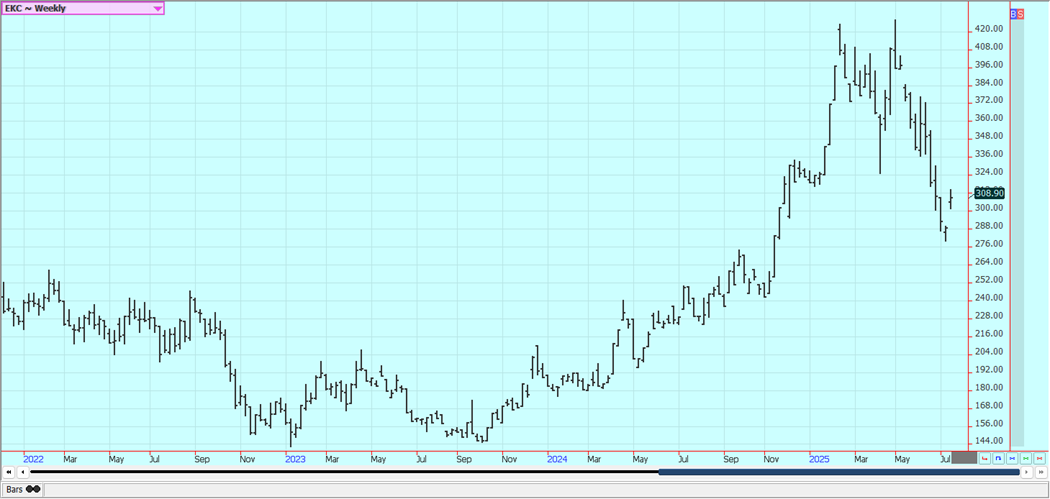Click the 2024 year label on the time axis
The height and width of the screenshot is (499, 1050).
click(x=557, y=459)
